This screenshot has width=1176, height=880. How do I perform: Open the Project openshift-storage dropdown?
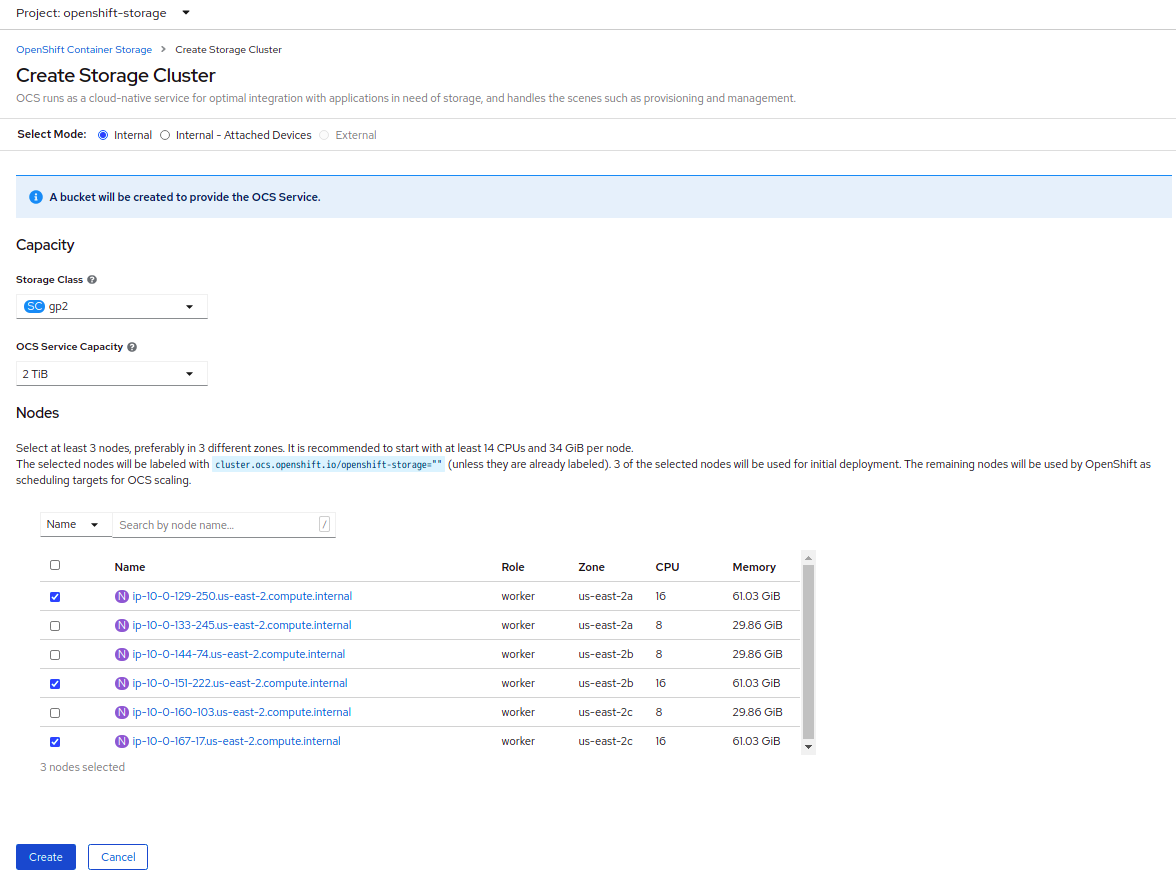pos(103,13)
